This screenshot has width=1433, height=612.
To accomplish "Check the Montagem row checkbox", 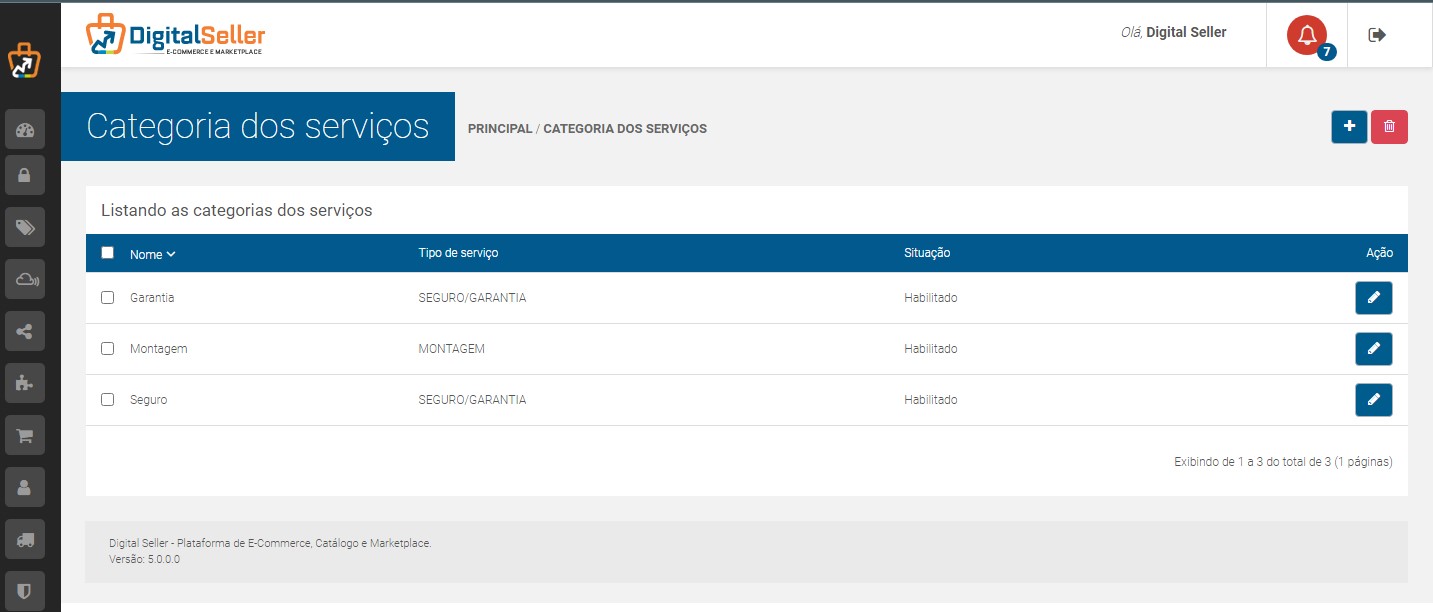I will [108, 349].
